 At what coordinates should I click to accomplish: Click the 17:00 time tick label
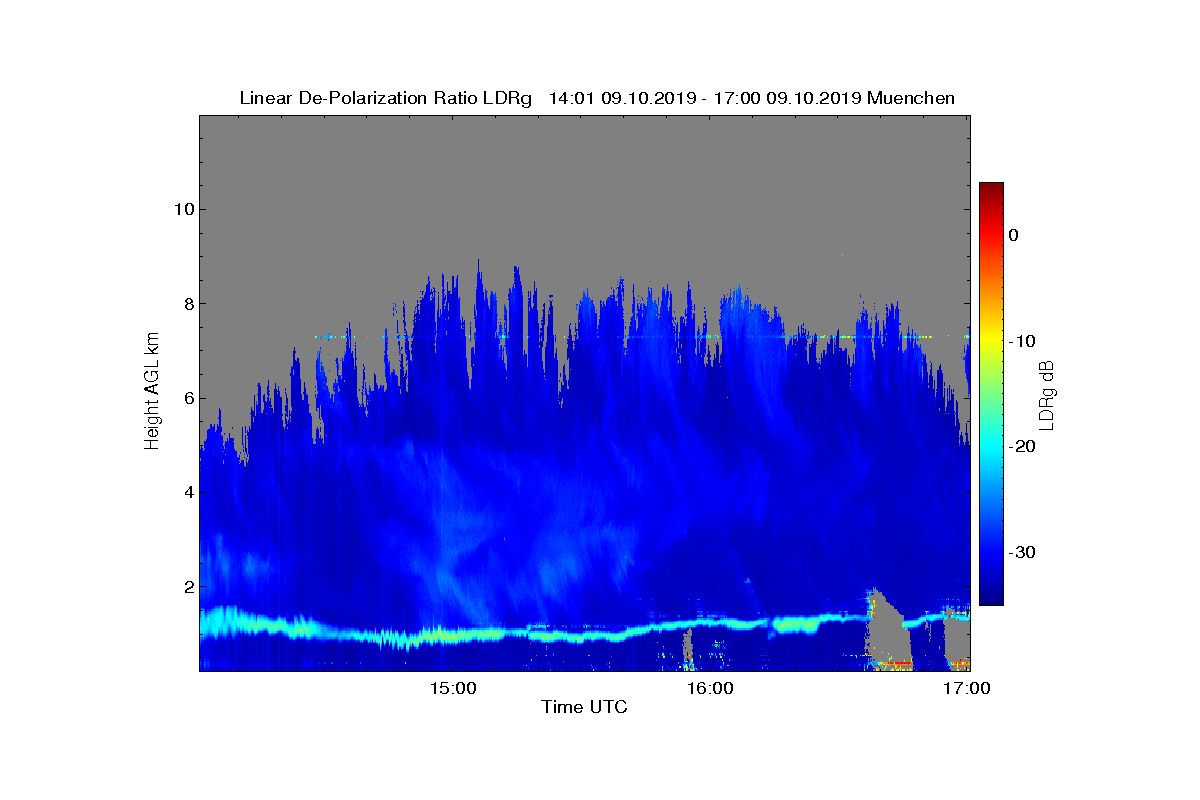point(967,688)
